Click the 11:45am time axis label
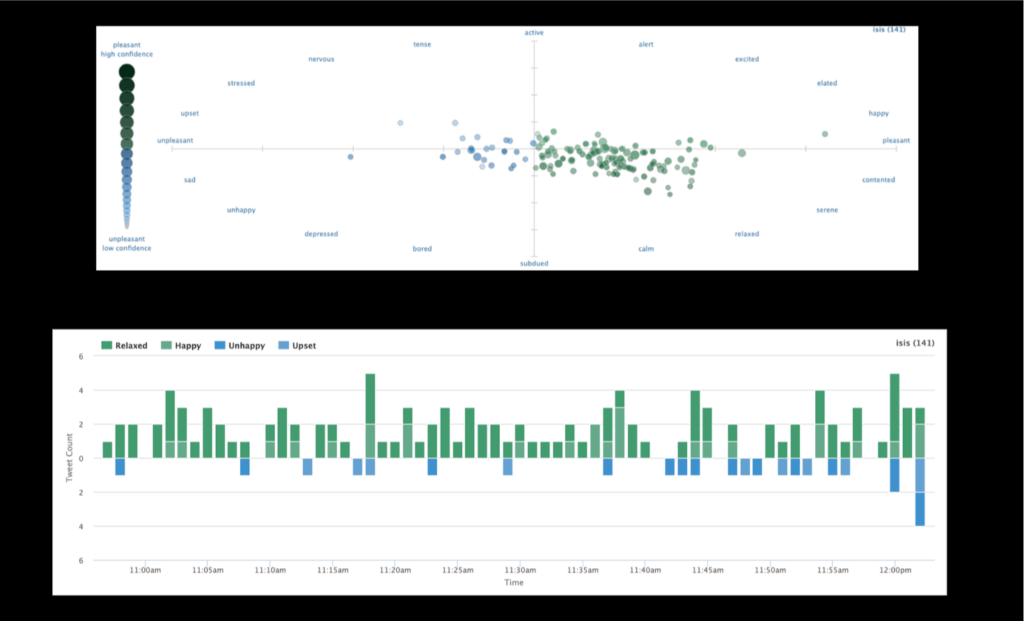Image resolution: width=1024 pixels, height=621 pixels. point(708,570)
